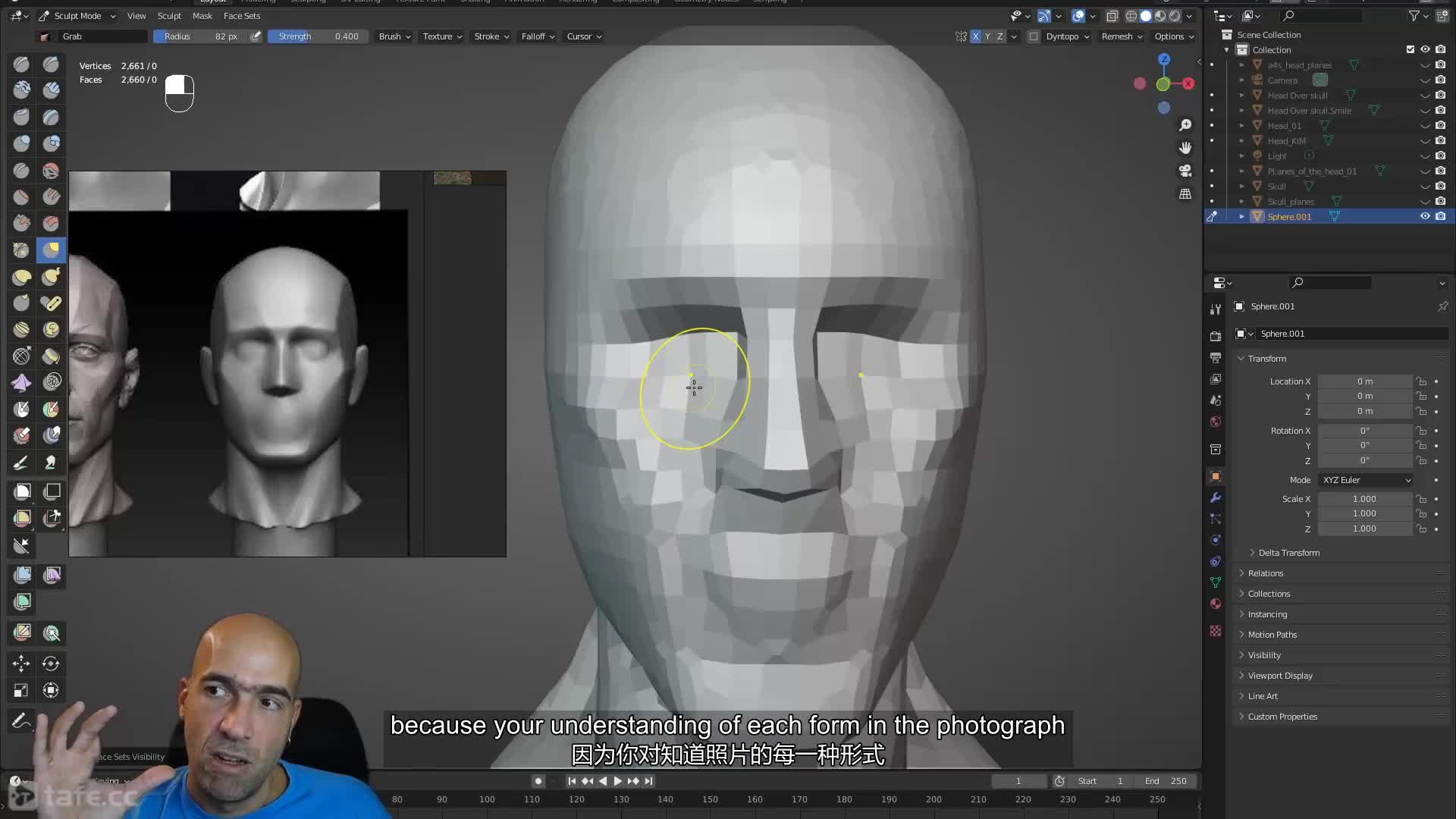Screen dimensions: 1456x819
Task: Toggle Collection viewport visibility eye
Action: (x=1425, y=49)
